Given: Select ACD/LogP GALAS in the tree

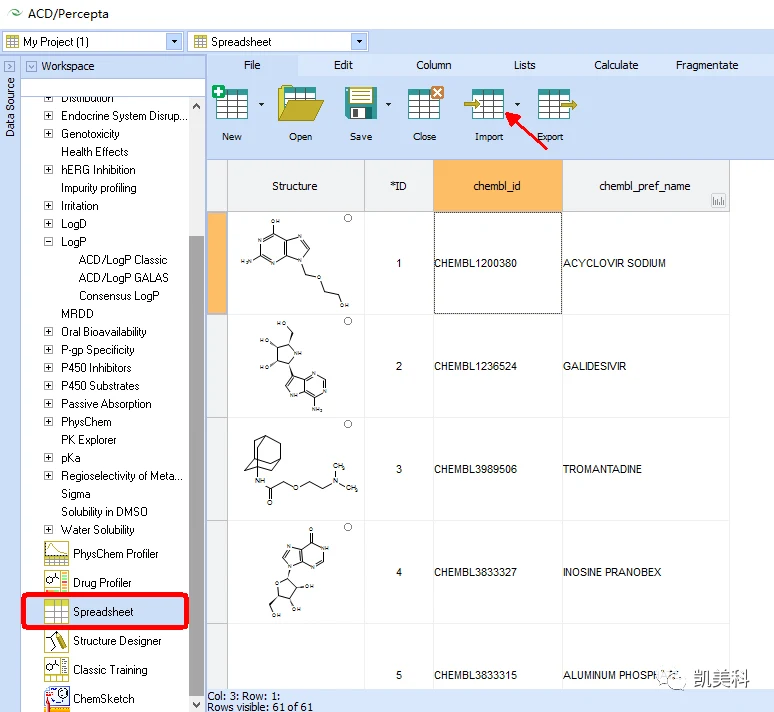Looking at the screenshot, I should pos(123,277).
